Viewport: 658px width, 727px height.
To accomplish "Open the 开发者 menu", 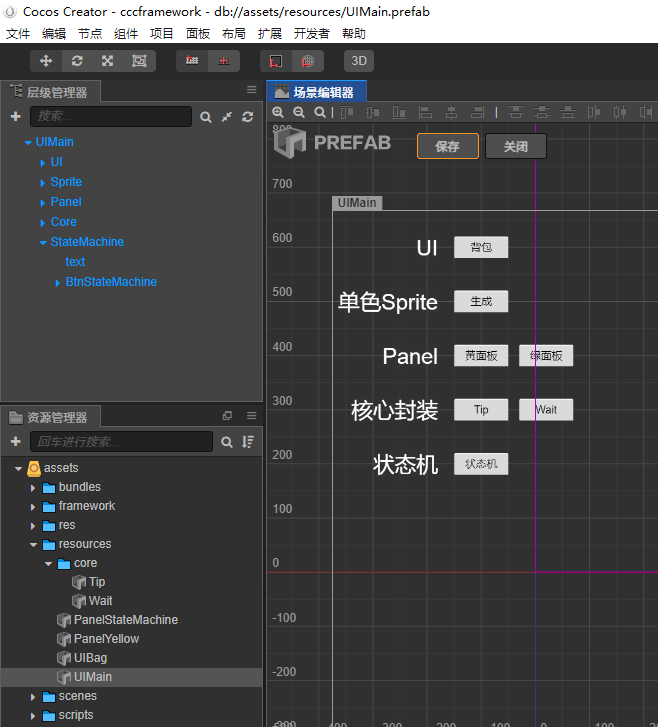I will click(x=312, y=33).
